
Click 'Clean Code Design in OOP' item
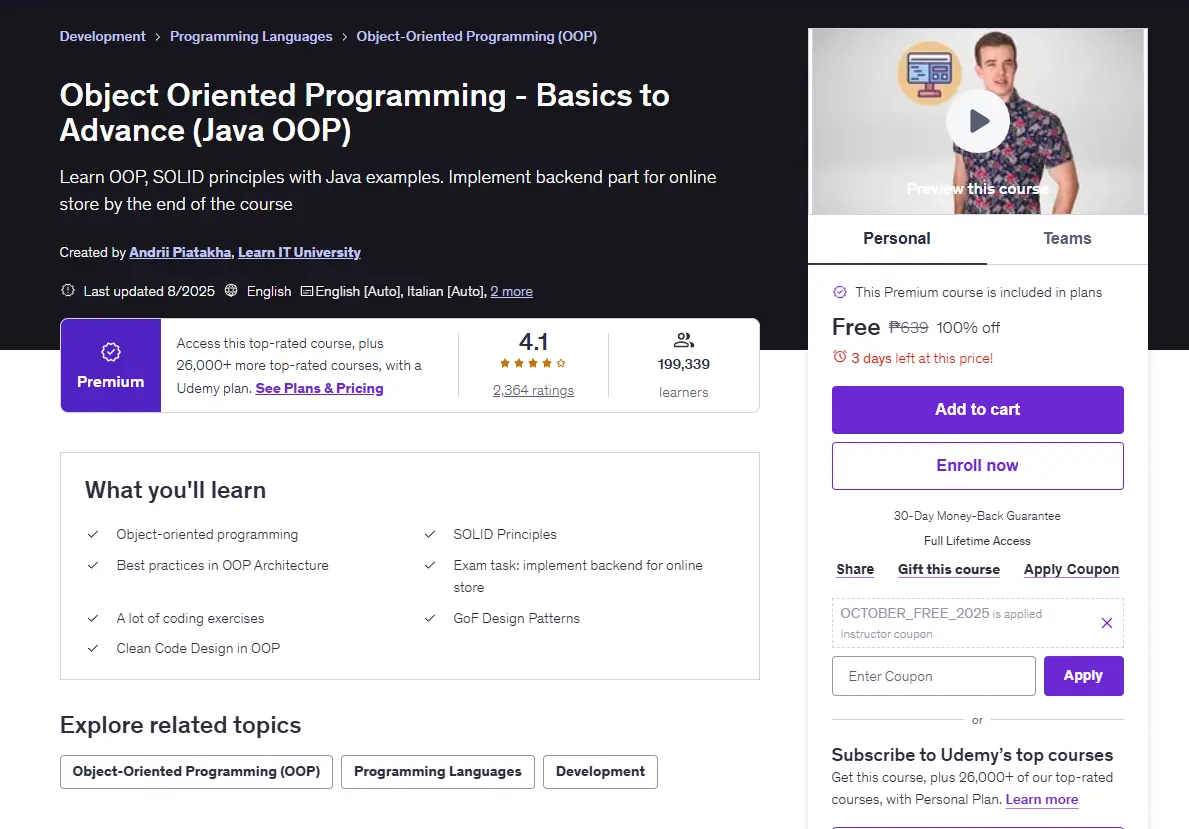pyautogui.click(x=198, y=648)
